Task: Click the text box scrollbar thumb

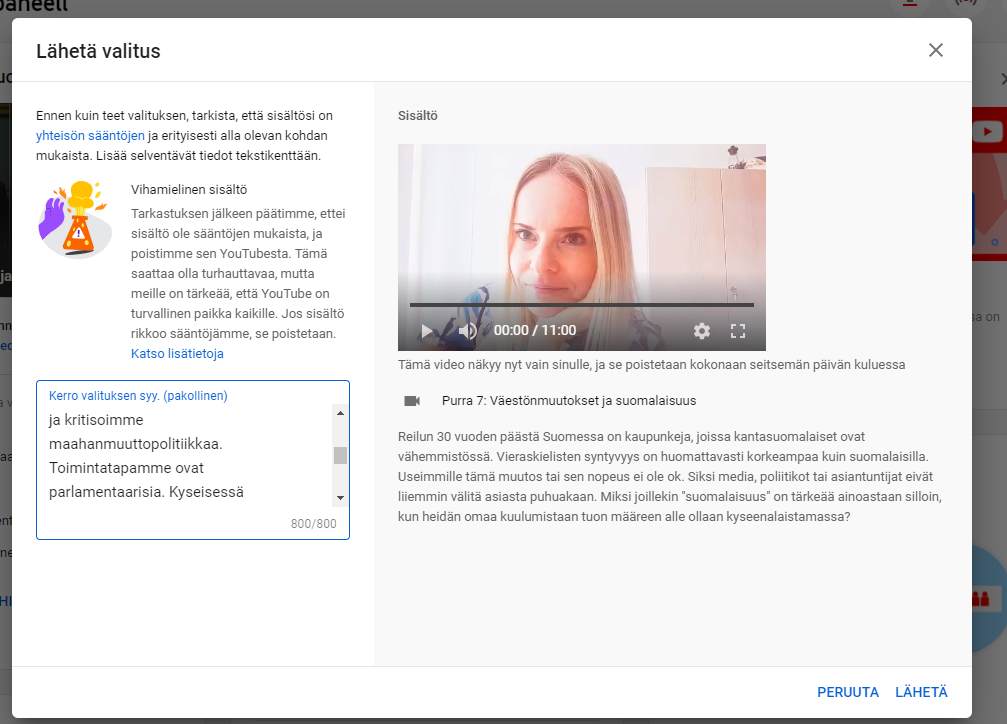Action: 340,456
